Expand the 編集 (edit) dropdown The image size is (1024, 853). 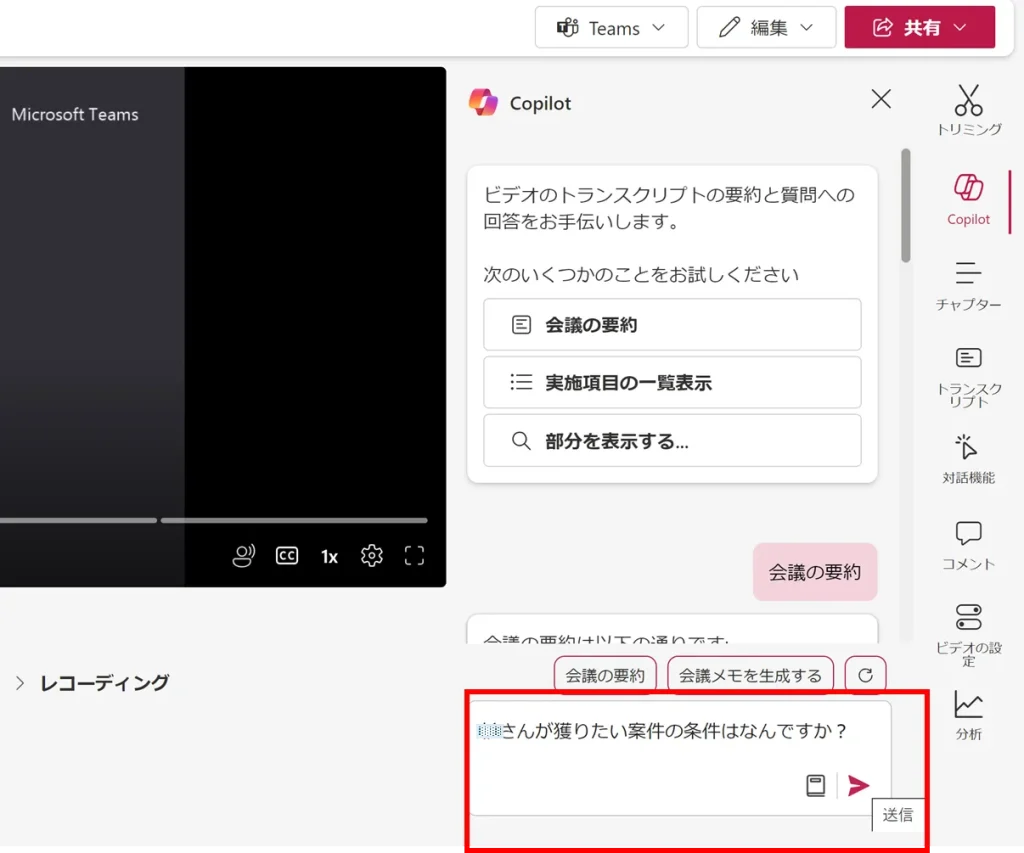point(766,28)
